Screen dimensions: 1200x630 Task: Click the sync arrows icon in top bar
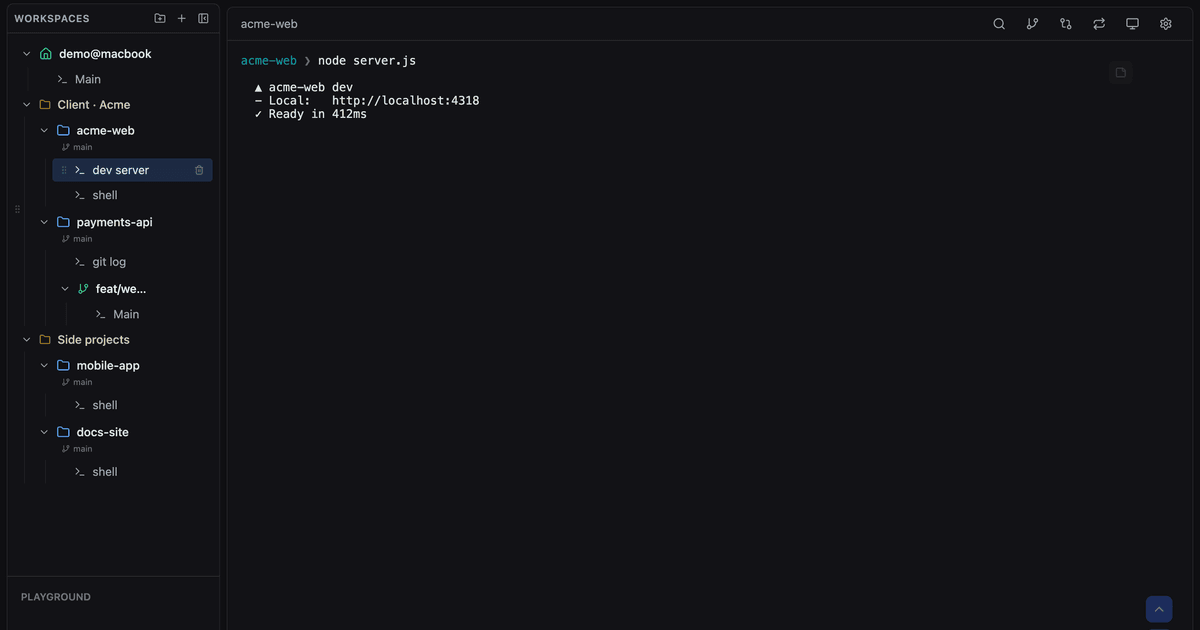pos(1099,24)
